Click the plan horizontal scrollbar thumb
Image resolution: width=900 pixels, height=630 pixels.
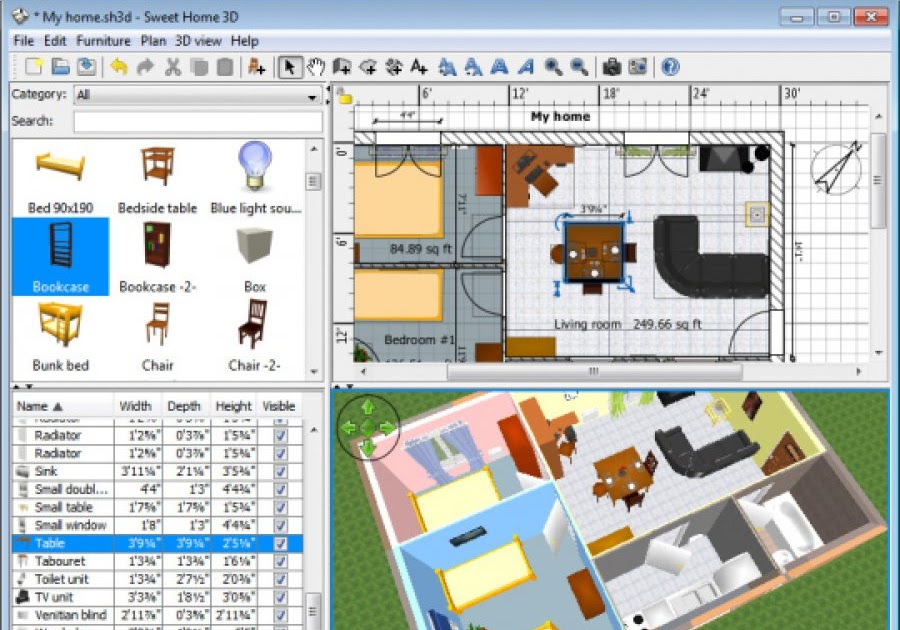click(x=595, y=371)
